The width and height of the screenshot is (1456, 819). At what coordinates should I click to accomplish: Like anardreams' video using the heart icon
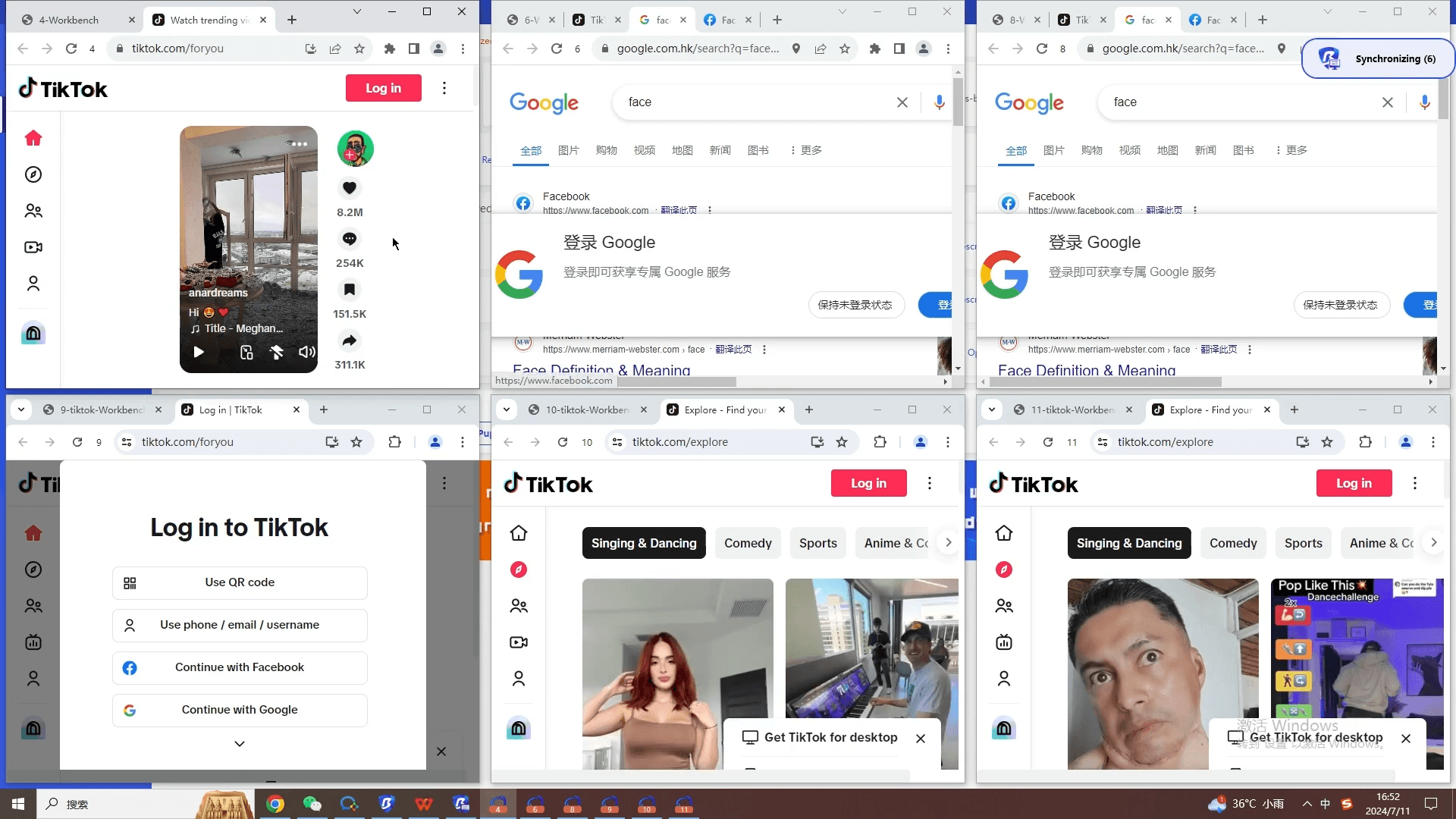pyautogui.click(x=350, y=187)
